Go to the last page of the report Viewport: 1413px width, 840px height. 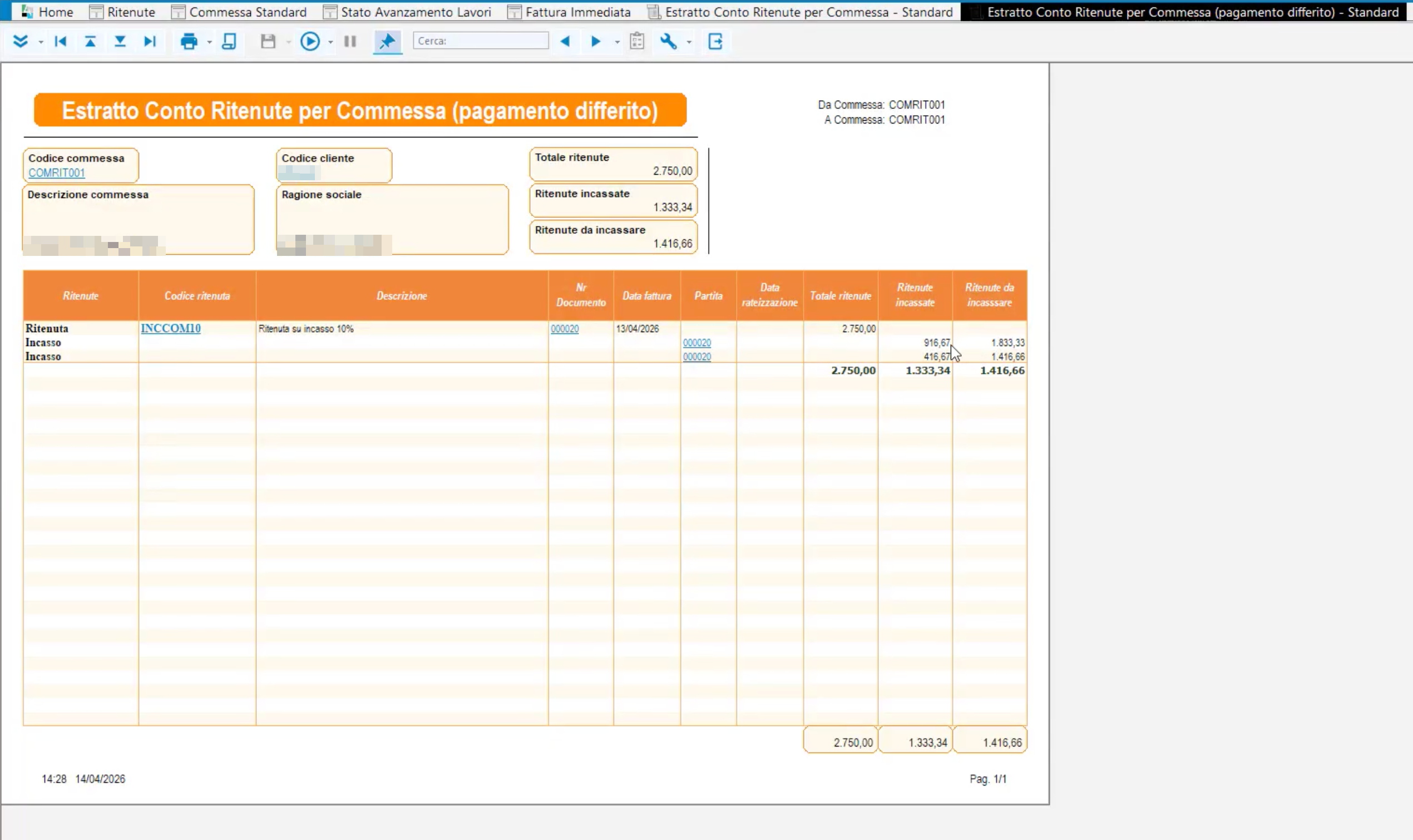150,41
